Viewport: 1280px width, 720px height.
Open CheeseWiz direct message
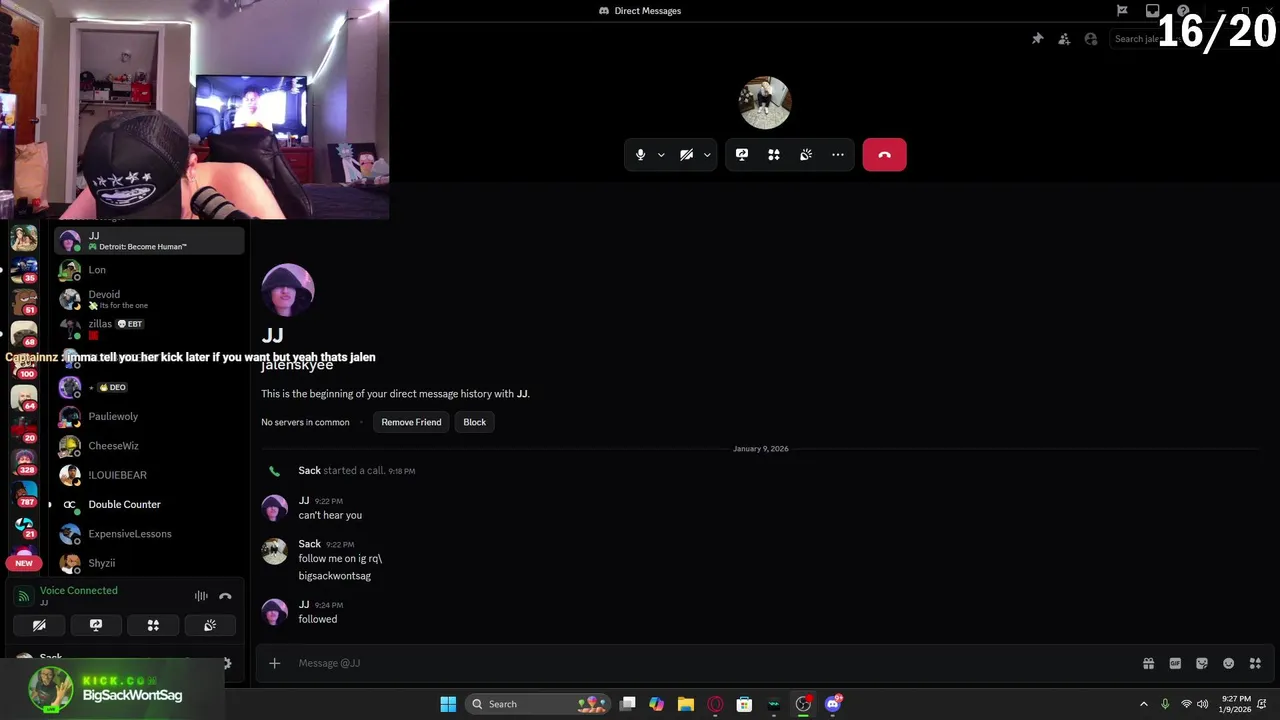click(x=149, y=446)
